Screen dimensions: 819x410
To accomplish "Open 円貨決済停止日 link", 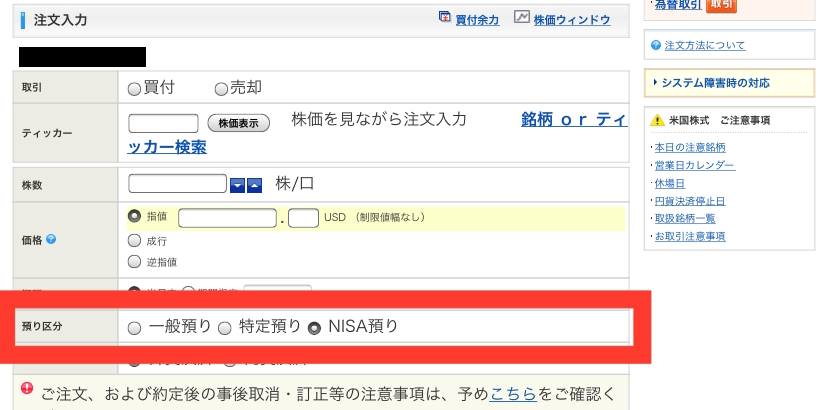I will click(690, 201).
